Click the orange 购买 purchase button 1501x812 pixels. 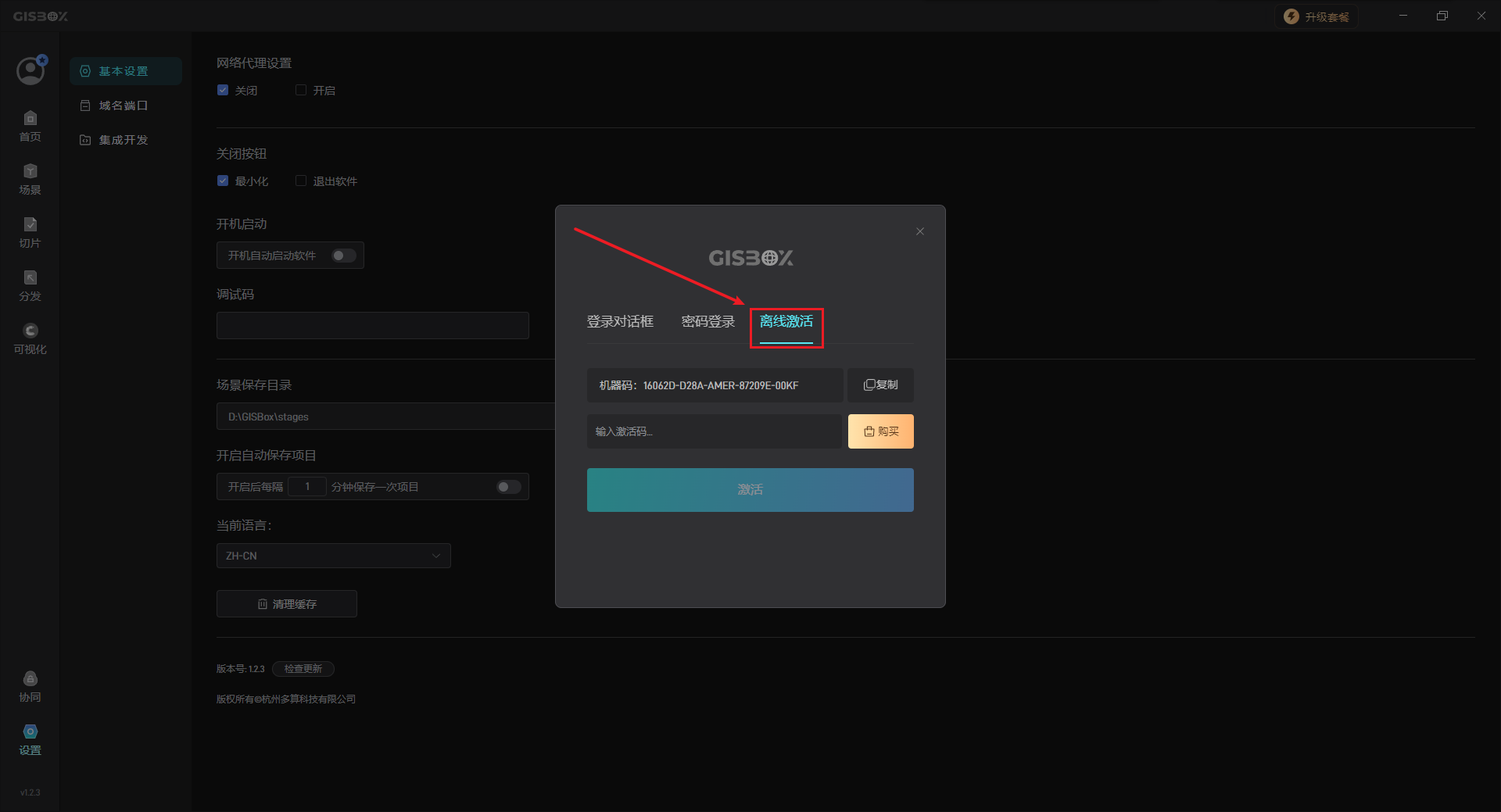tap(881, 431)
